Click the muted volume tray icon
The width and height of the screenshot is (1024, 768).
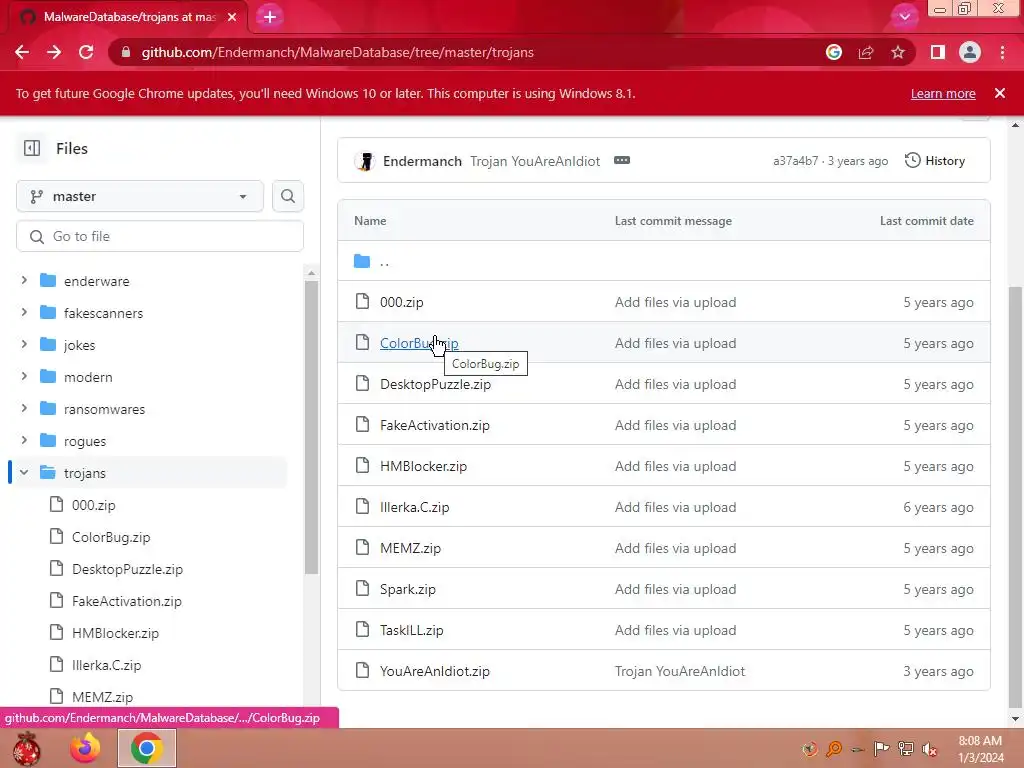click(x=930, y=749)
